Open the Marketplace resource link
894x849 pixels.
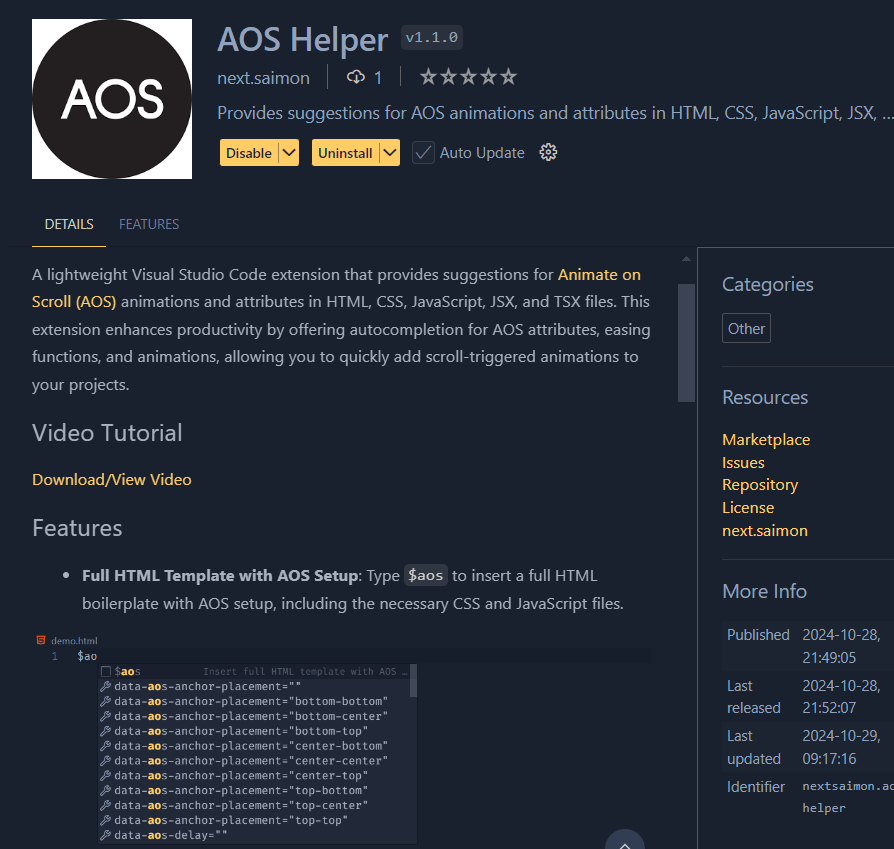(x=766, y=440)
